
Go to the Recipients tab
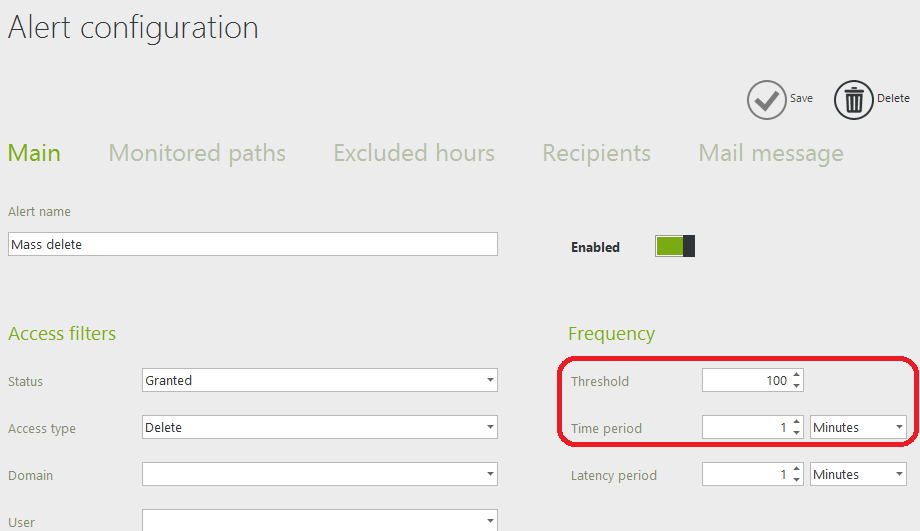click(x=596, y=153)
